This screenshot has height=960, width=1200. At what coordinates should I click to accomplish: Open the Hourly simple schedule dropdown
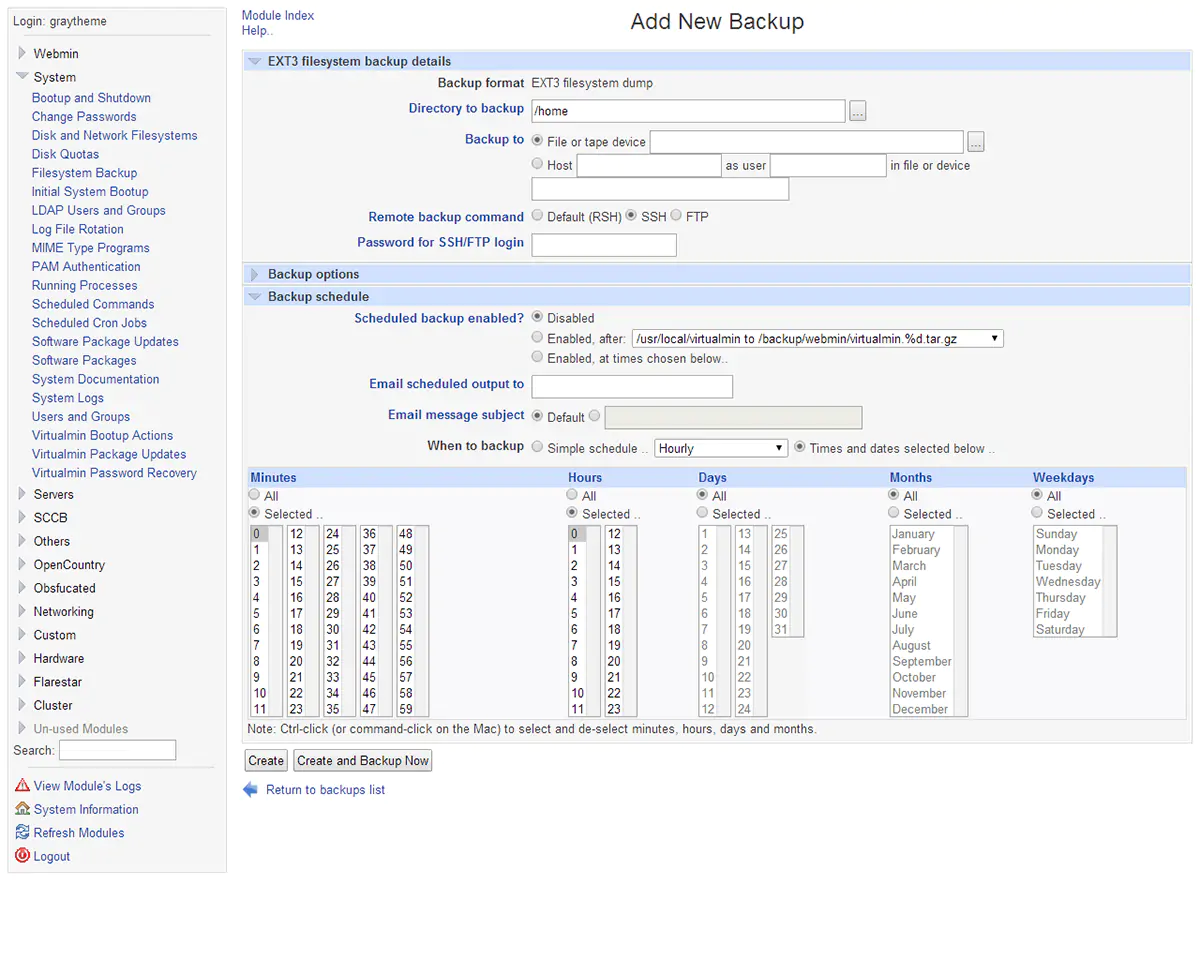(x=721, y=448)
